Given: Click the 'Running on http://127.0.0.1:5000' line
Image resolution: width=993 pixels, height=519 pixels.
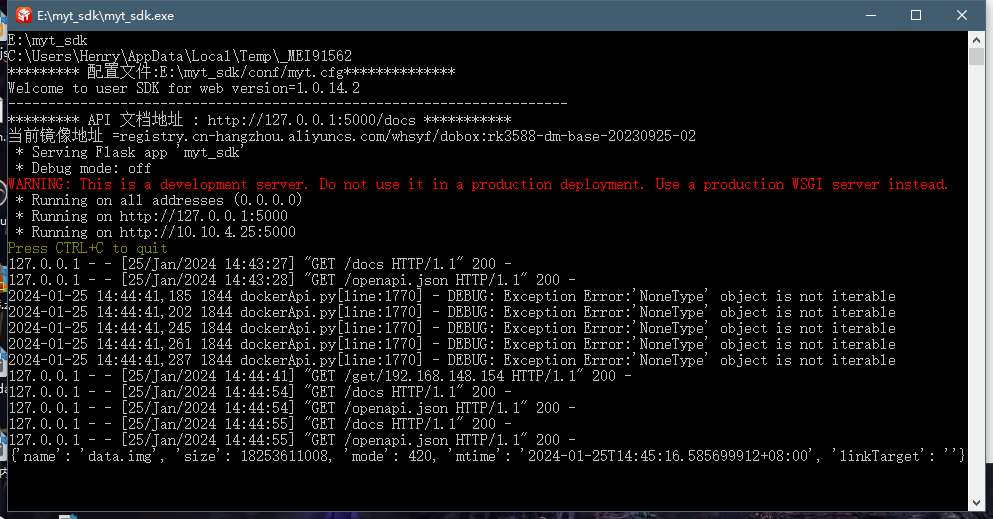Looking at the screenshot, I should click(151, 216).
